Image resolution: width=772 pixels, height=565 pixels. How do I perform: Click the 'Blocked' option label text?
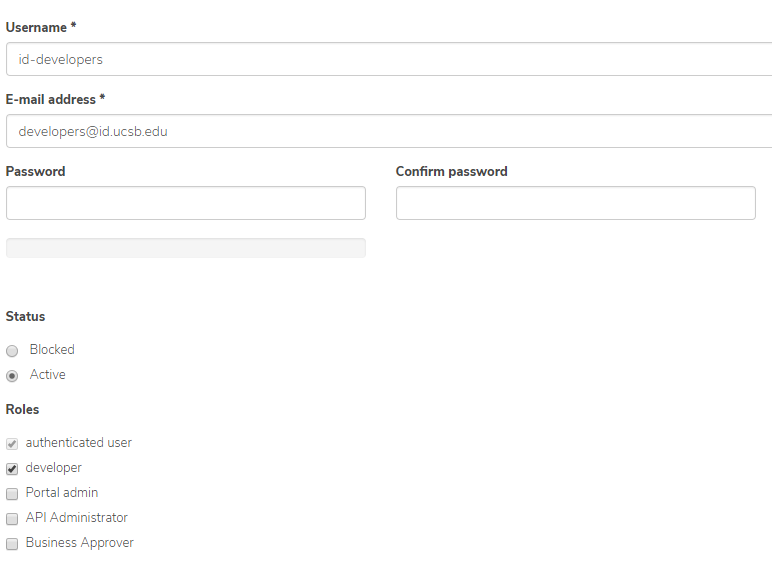click(52, 350)
